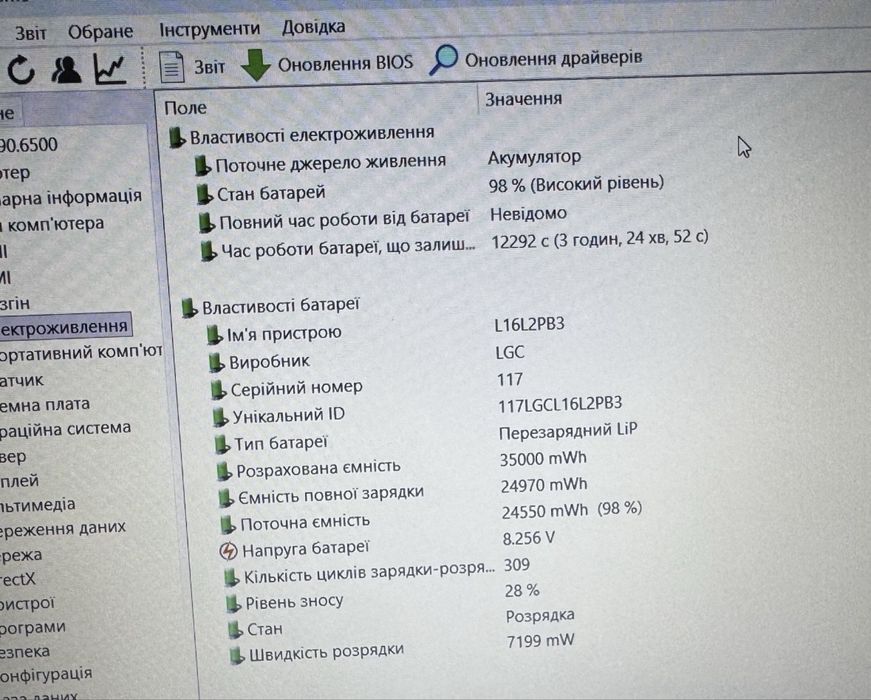Select Операційна система sidebar item
This screenshot has width=871, height=700.
pyautogui.click(x=66, y=429)
